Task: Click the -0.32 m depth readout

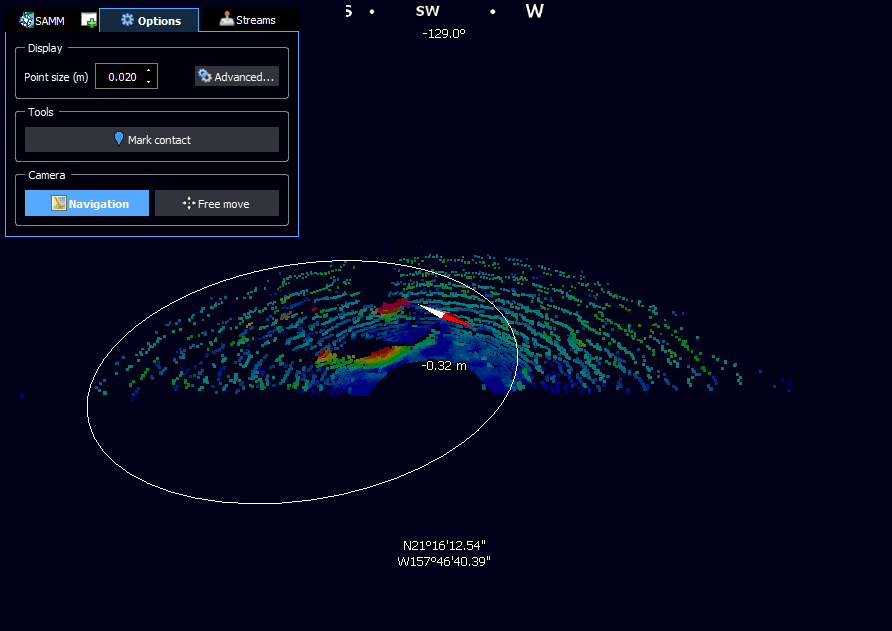Action: tap(444, 366)
